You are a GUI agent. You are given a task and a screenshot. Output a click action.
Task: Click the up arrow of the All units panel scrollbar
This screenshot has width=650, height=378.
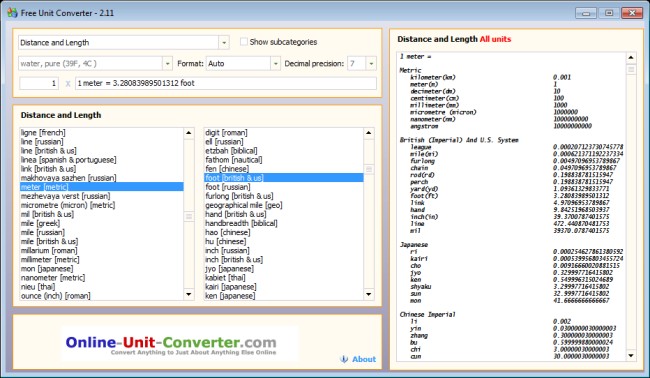(x=631, y=58)
